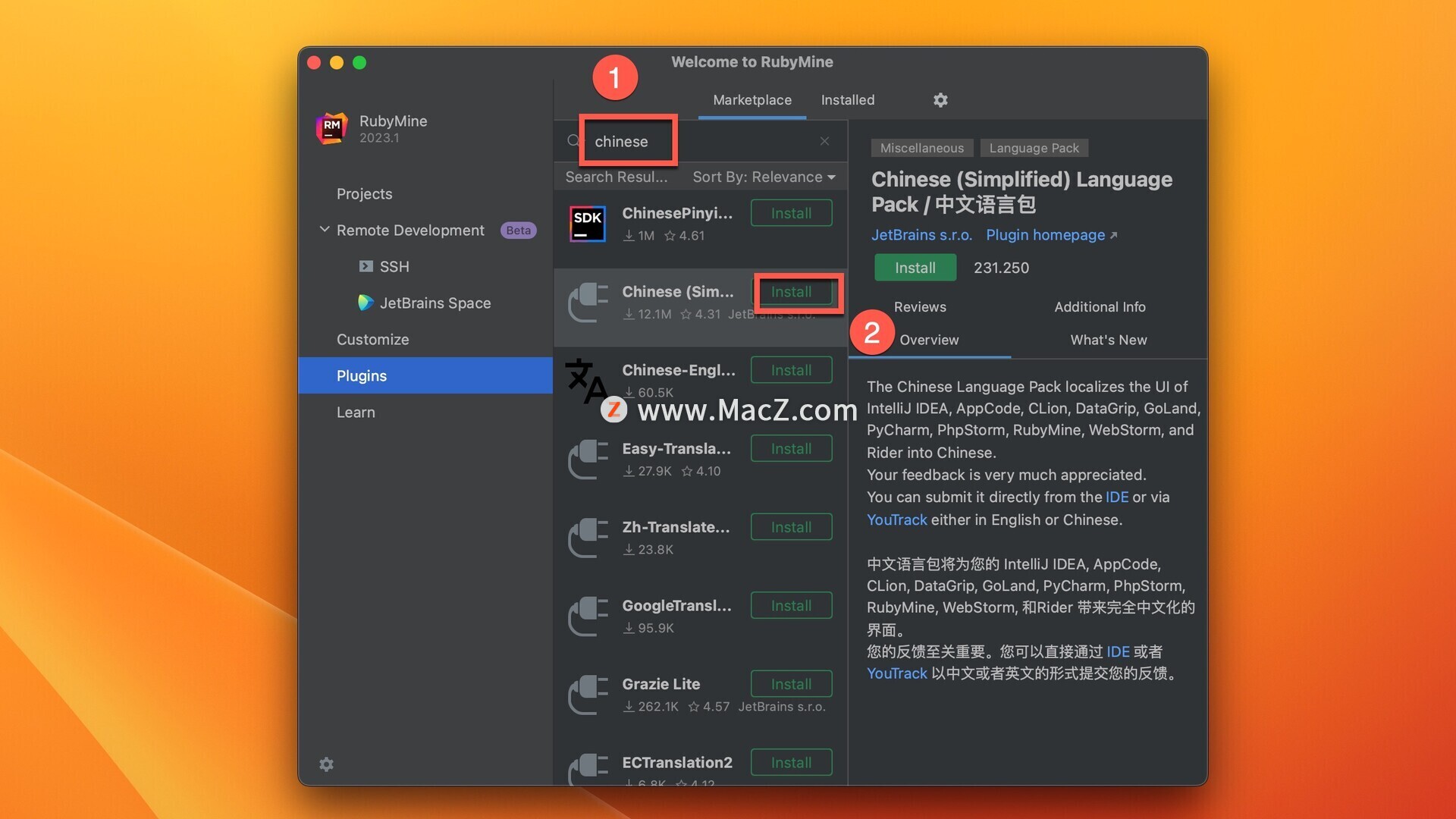Screen dimensions: 1456x819
Task: Open plugin settings gear icon
Action: pyautogui.click(x=940, y=100)
